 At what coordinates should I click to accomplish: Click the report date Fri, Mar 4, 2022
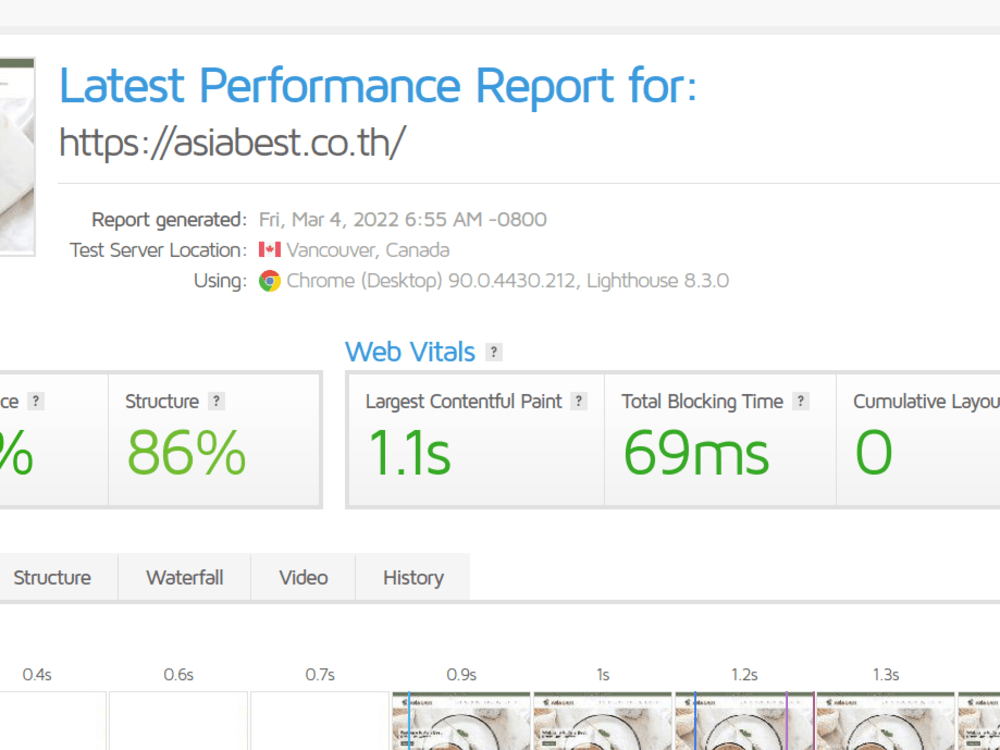coord(402,219)
